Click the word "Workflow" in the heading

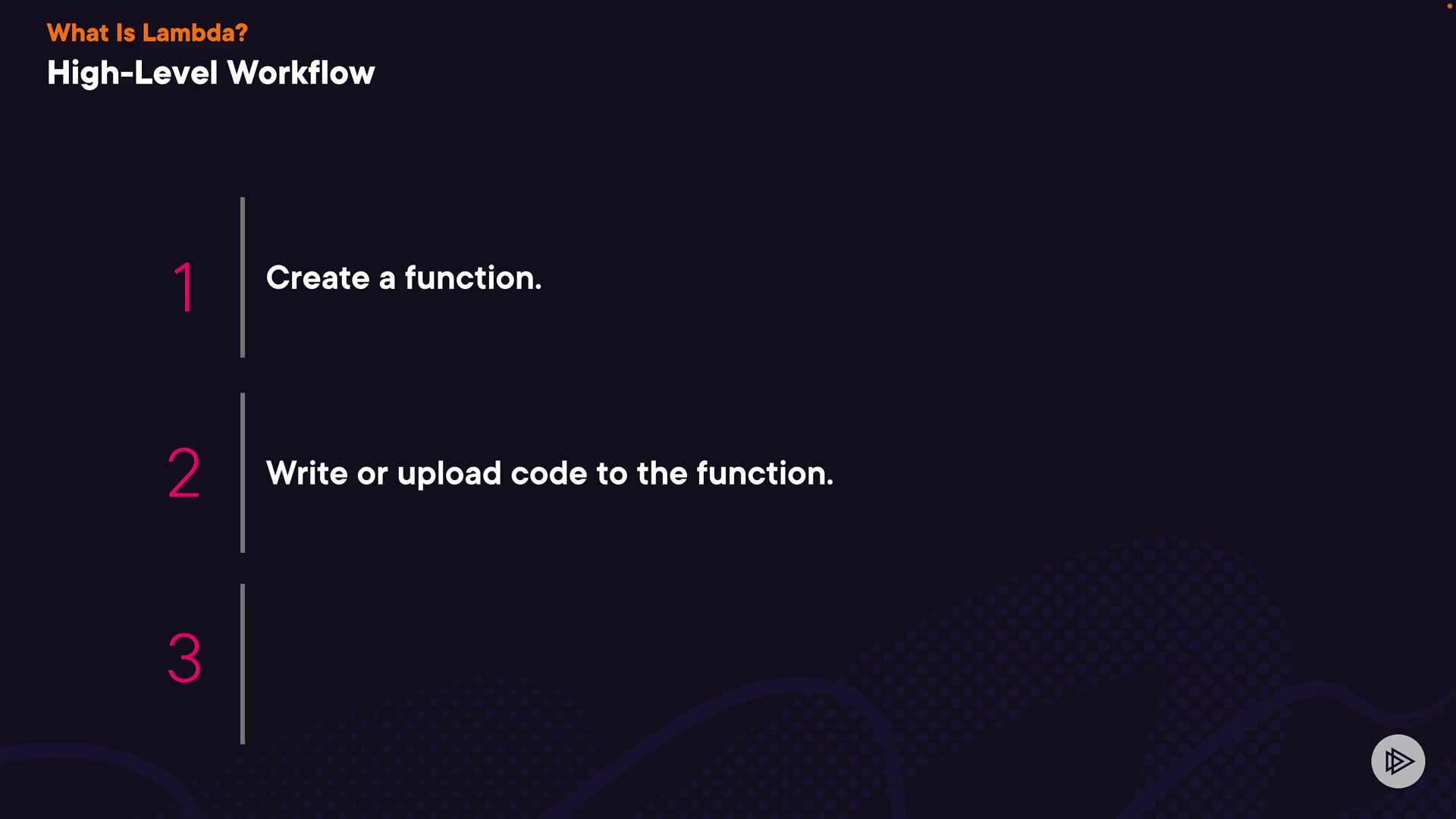[301, 73]
